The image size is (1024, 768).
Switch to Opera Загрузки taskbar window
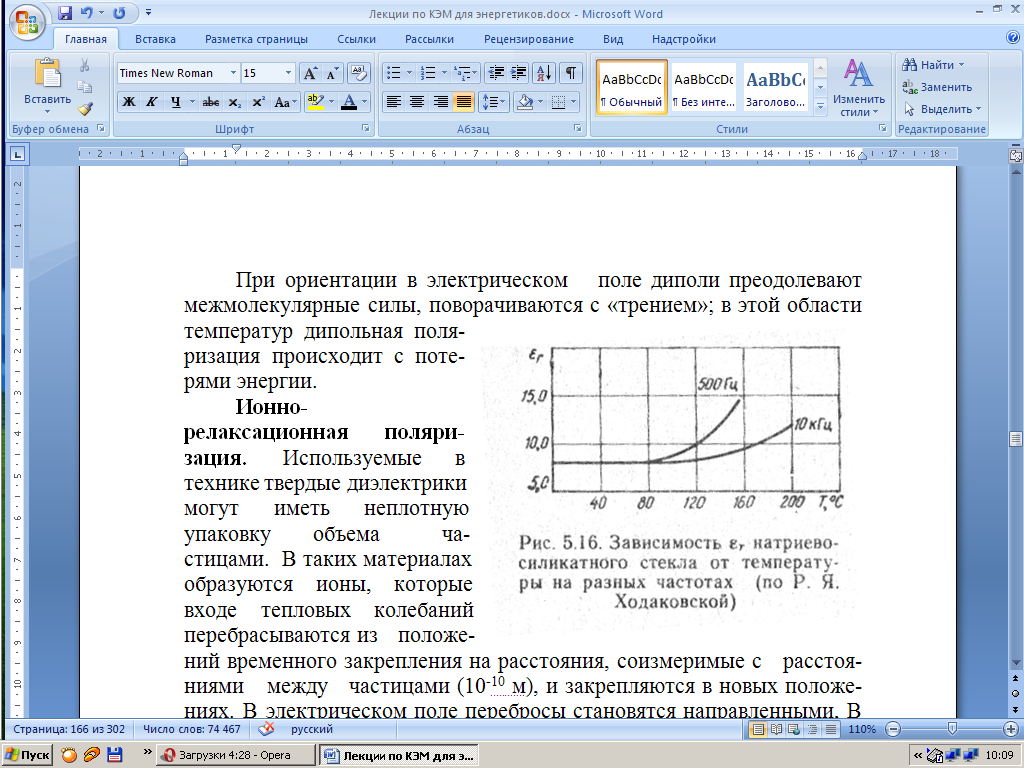(235, 755)
